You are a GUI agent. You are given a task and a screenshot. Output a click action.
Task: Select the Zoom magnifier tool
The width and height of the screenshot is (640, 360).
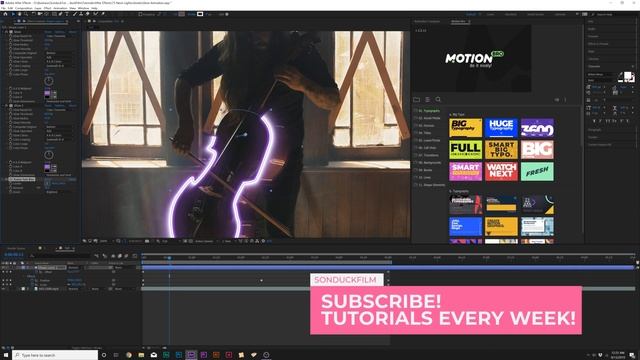[x=26, y=14]
